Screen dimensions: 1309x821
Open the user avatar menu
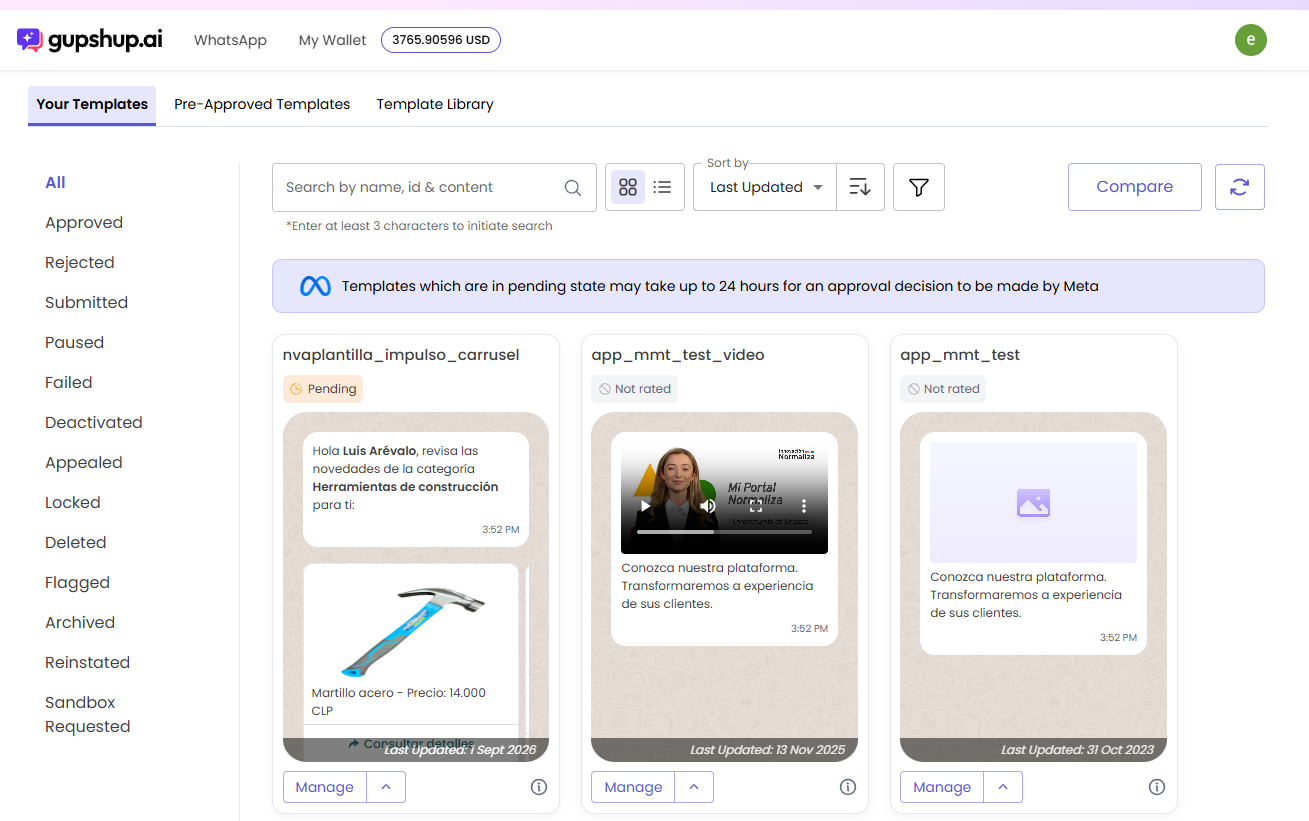tap(1251, 40)
